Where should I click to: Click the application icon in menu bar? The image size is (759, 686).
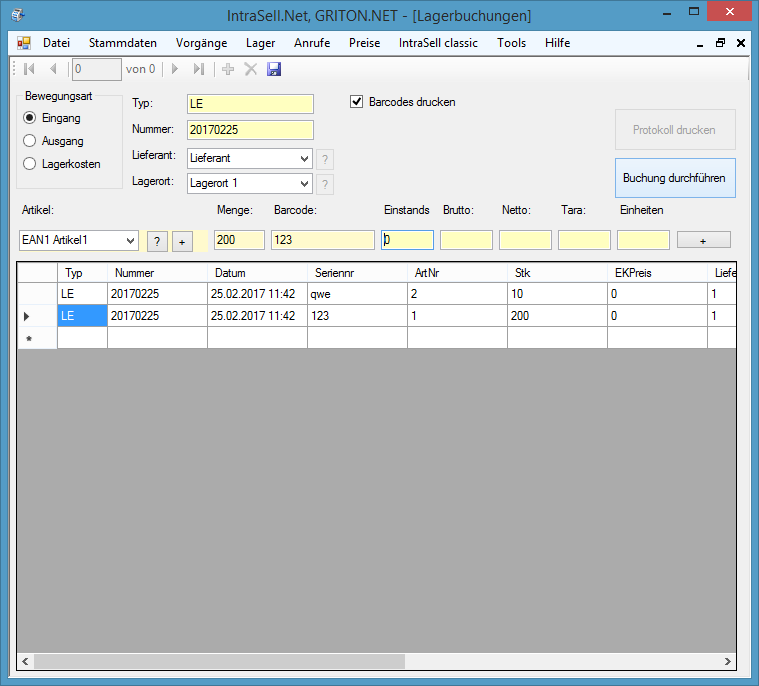click(x=24, y=43)
